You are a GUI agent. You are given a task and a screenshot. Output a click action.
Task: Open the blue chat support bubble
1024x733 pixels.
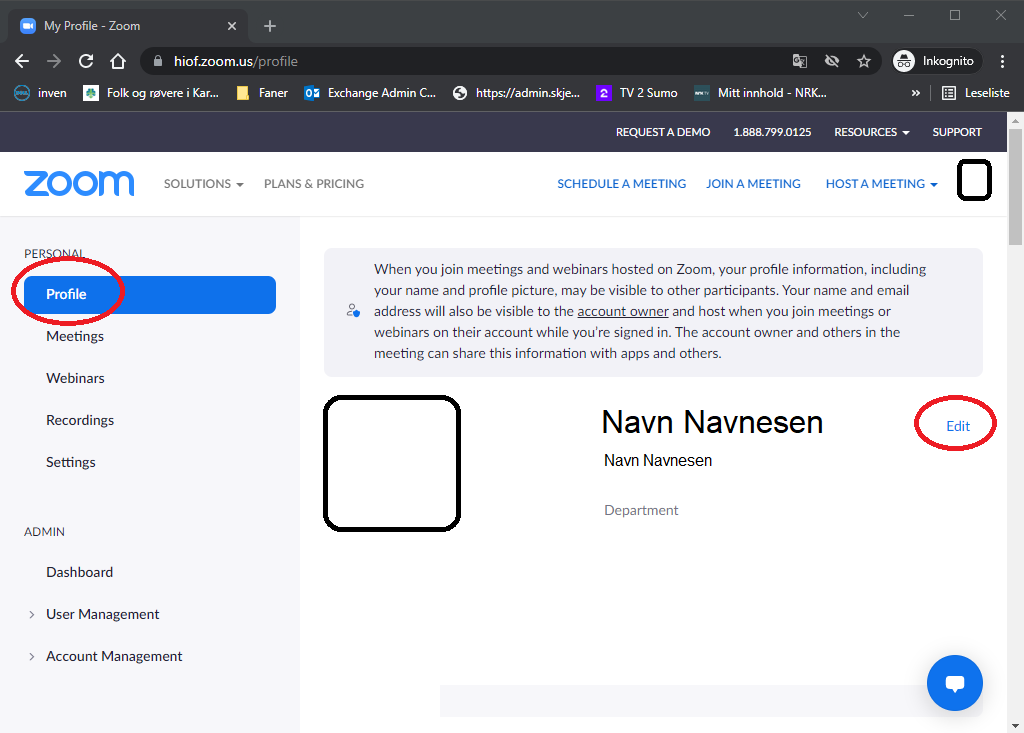pyautogui.click(x=955, y=683)
